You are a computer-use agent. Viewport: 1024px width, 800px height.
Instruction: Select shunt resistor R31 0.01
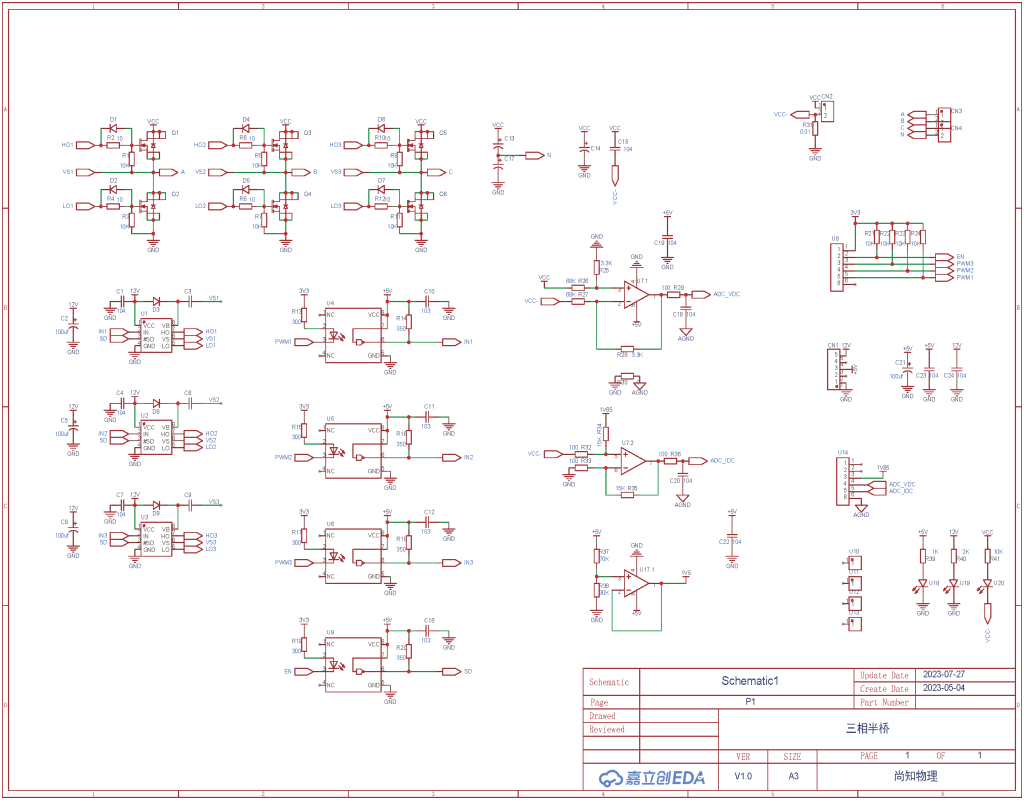(x=815, y=128)
